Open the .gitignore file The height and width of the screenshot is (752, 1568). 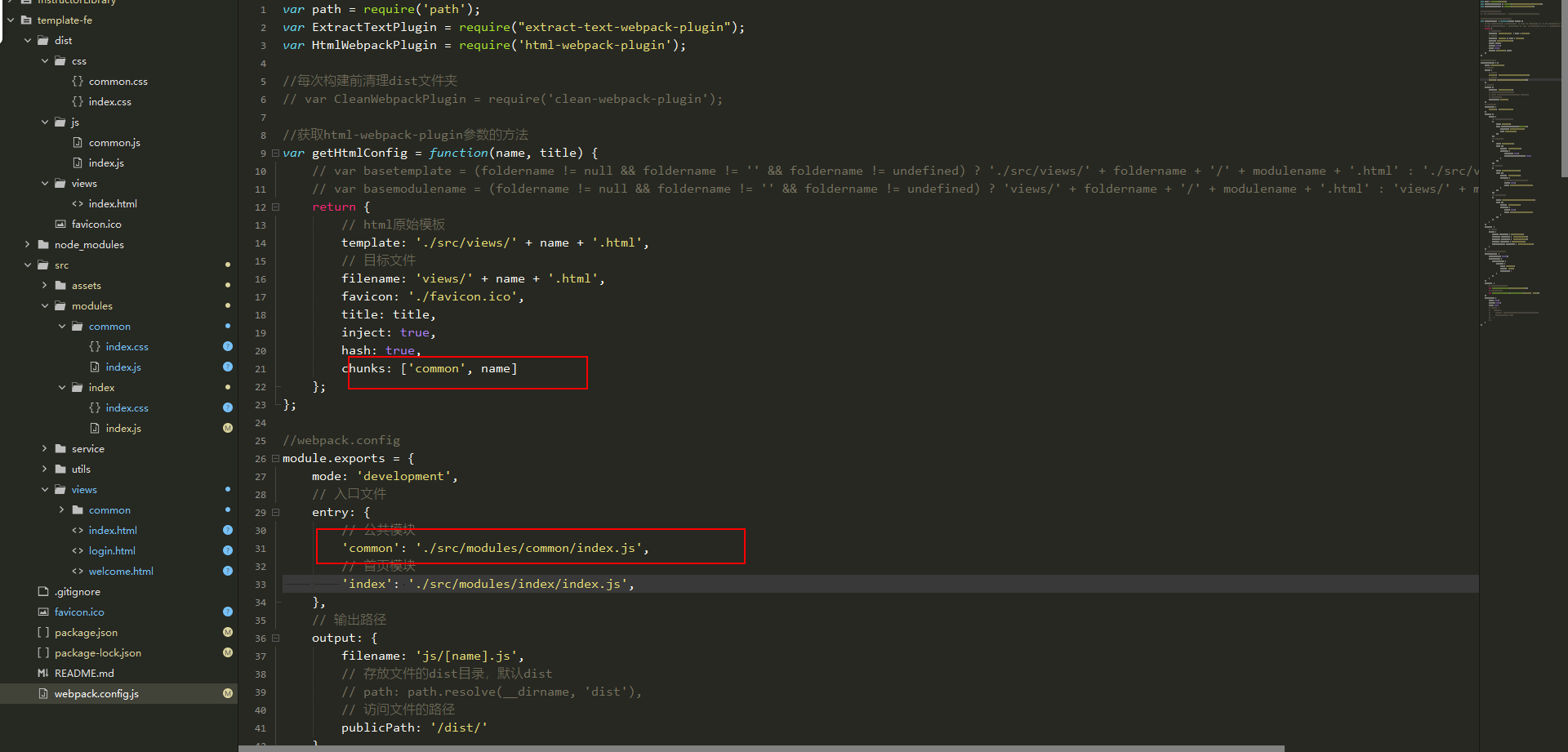[78, 592]
